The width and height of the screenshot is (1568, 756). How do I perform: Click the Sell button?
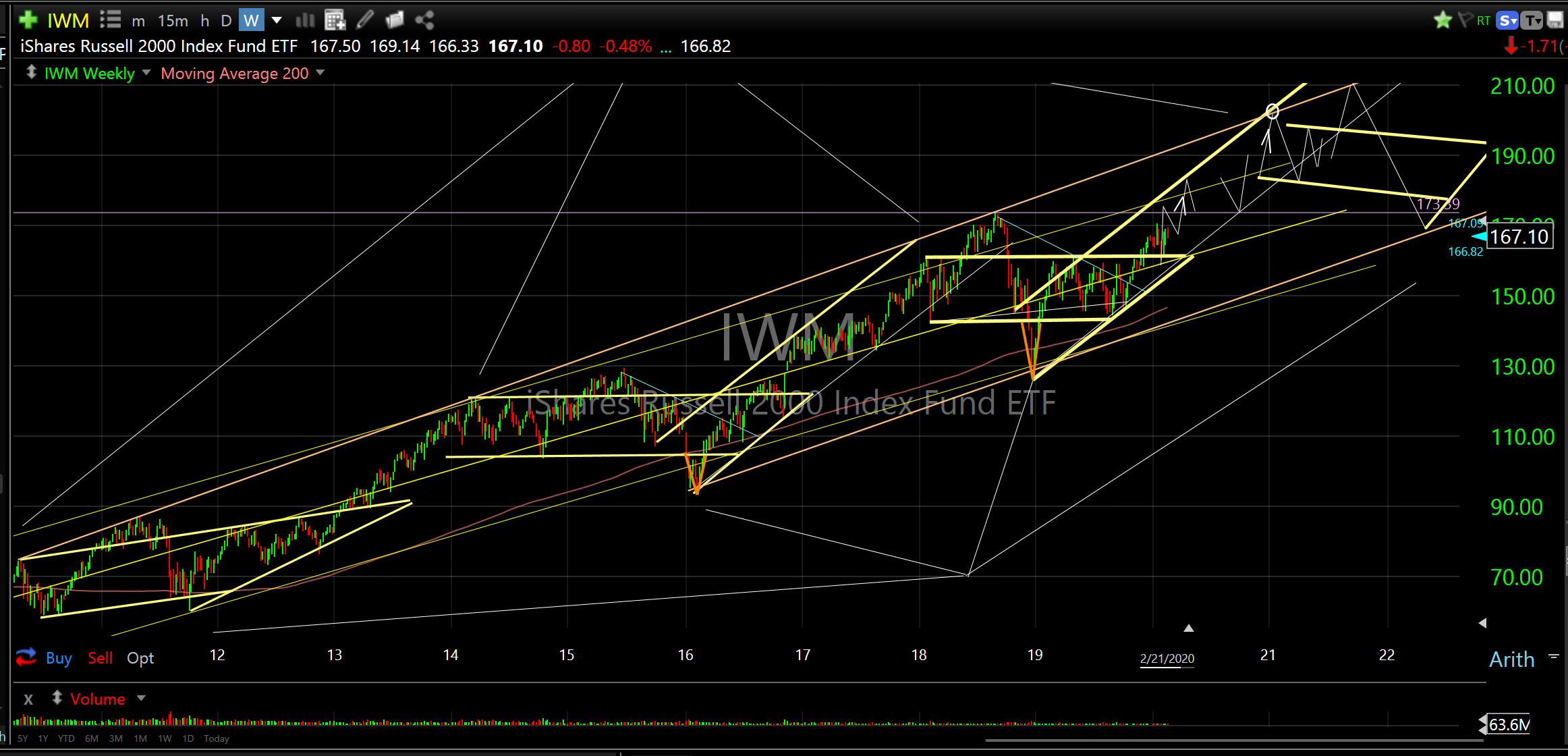(x=100, y=658)
